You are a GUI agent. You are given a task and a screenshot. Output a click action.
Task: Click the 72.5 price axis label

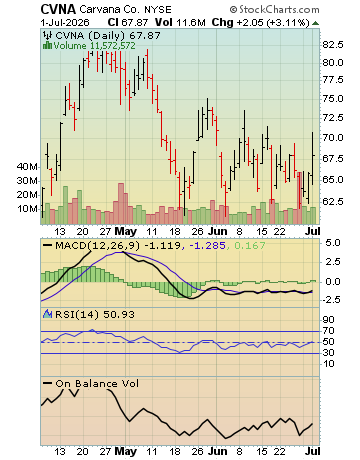(333, 117)
